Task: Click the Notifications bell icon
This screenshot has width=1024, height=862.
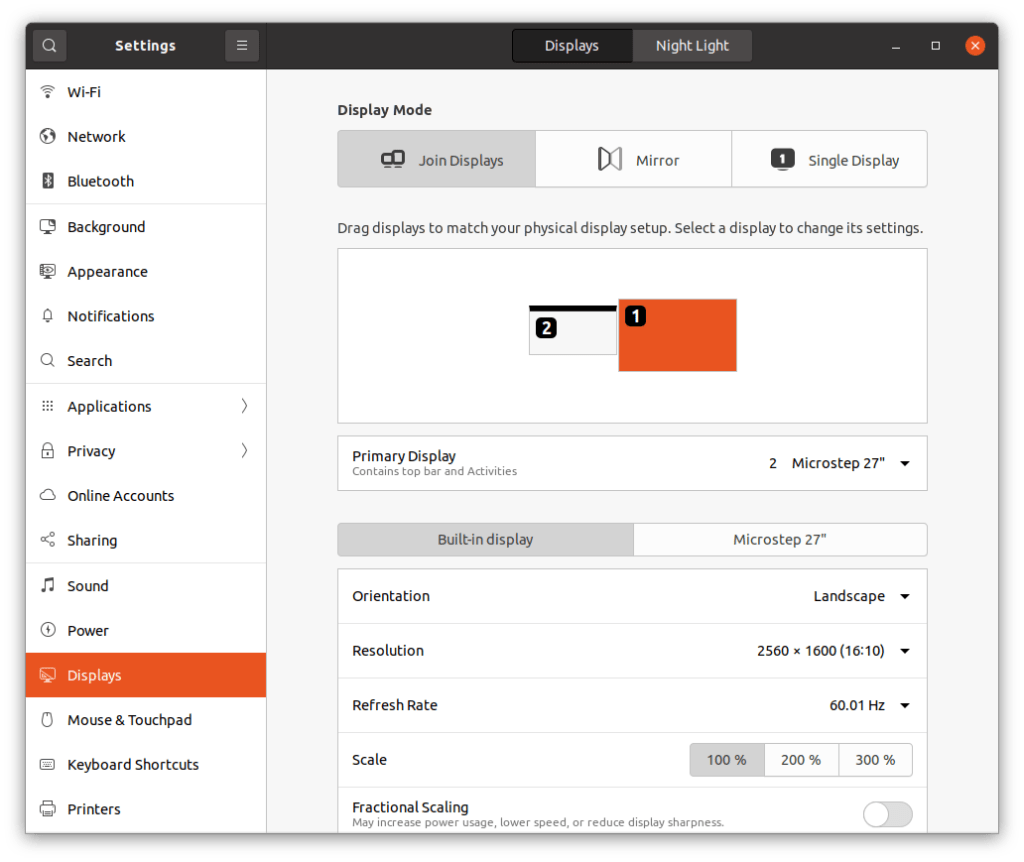Action: (x=47, y=316)
